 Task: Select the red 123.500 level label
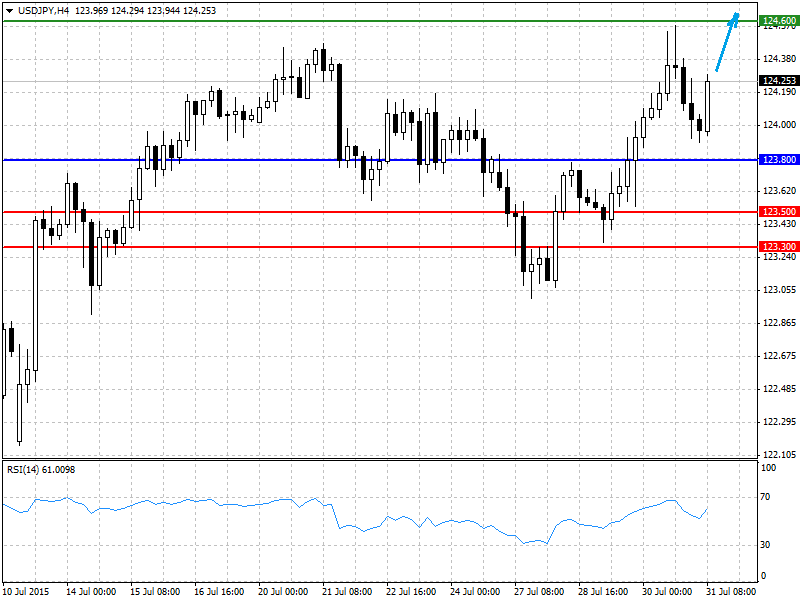(x=779, y=212)
